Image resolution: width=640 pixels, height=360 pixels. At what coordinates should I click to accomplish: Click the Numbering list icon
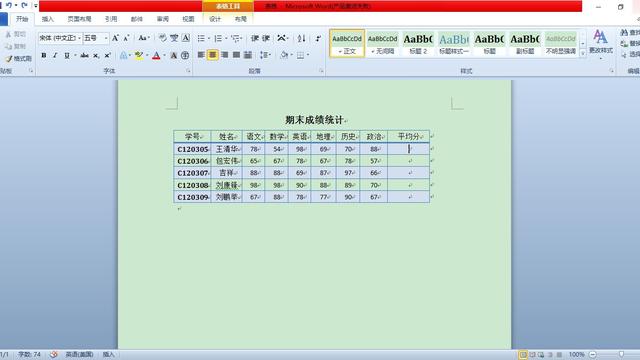point(218,38)
